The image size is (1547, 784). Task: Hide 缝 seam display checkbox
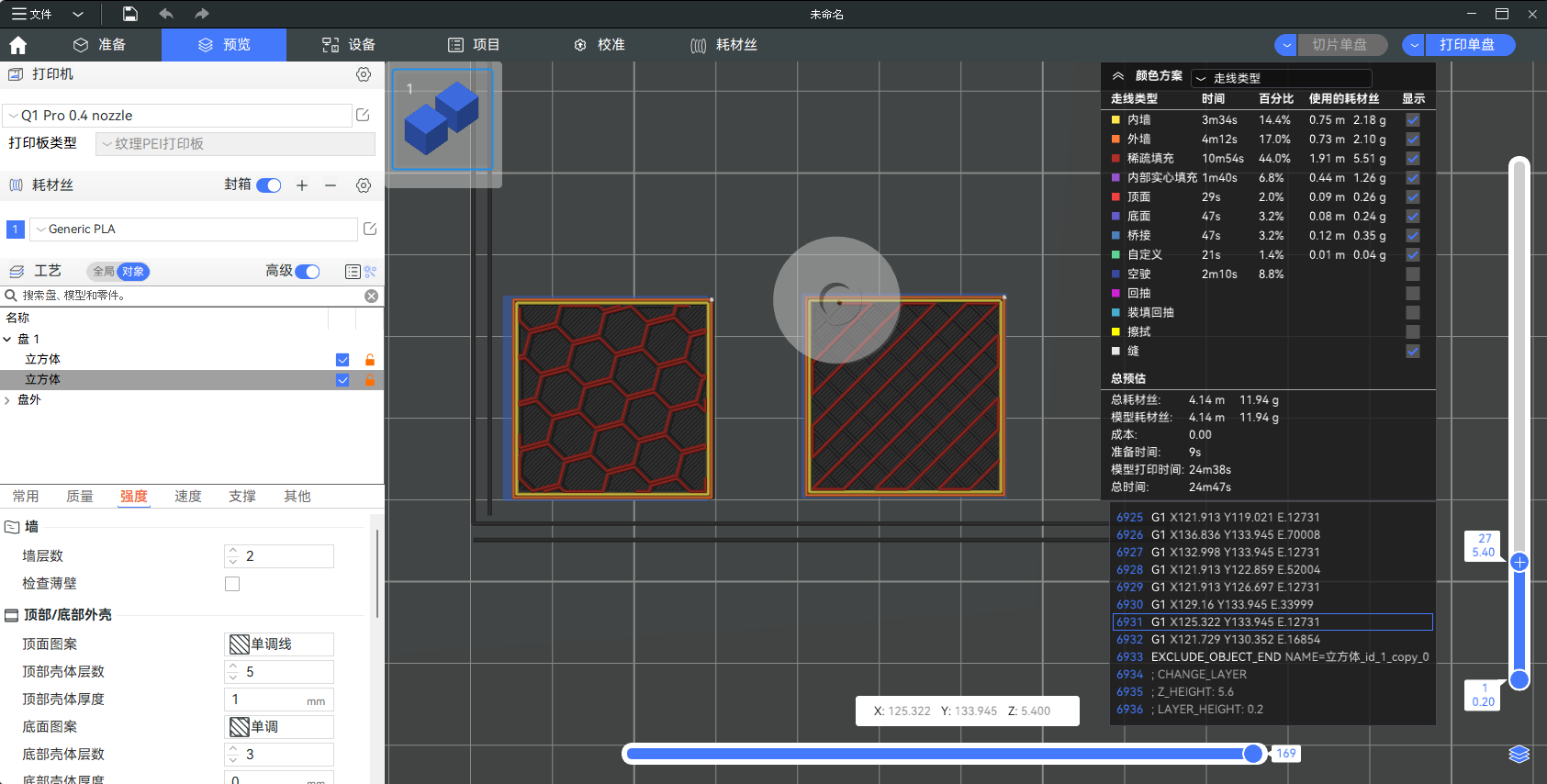click(x=1413, y=352)
